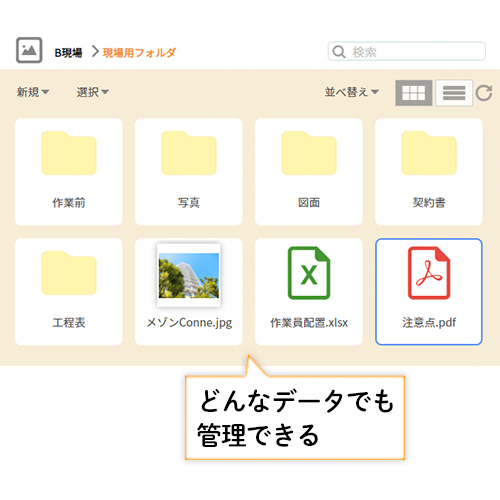The image size is (500, 500).
Task: Expand the 並べ替え sort dropdown
Action: (352, 92)
